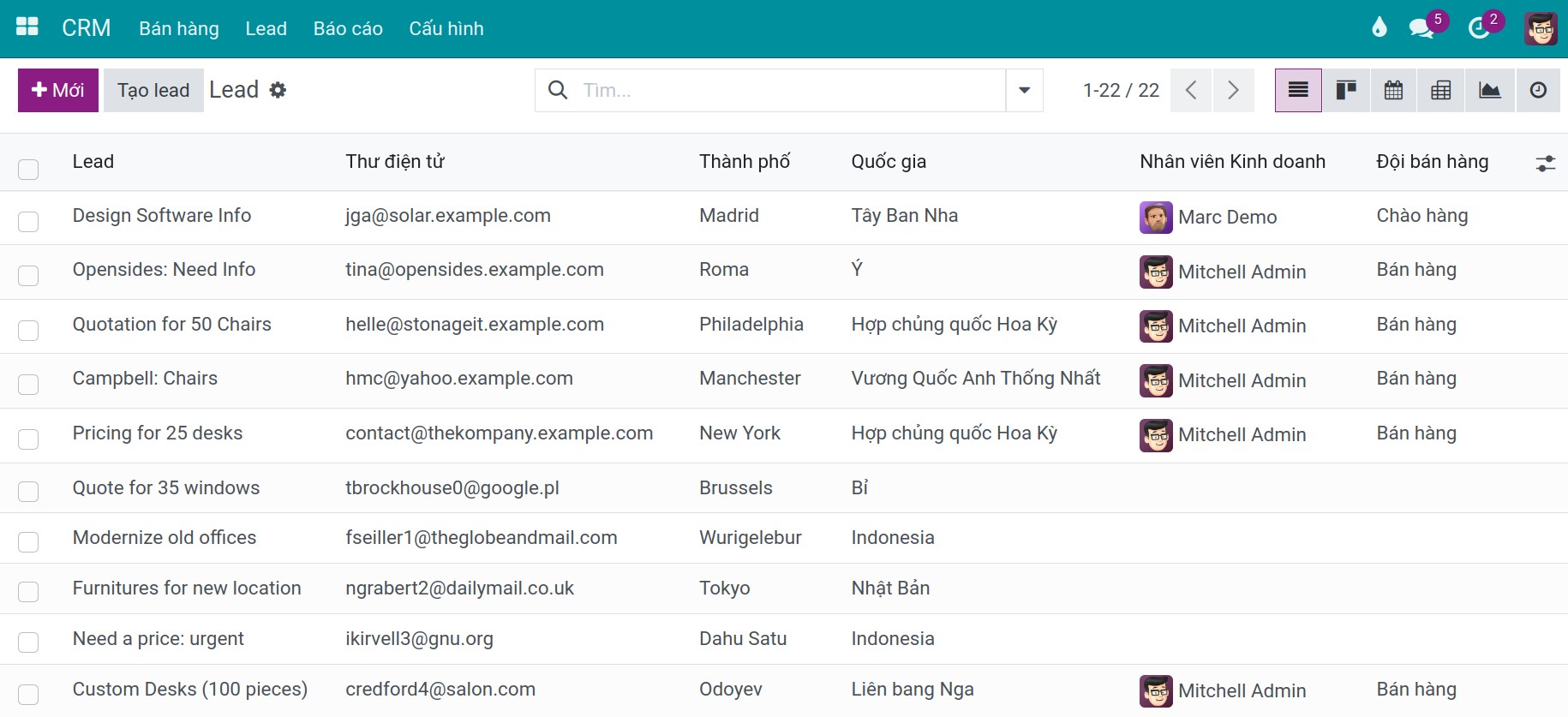This screenshot has width=1568, height=717.
Task: Switch to pivot table view
Action: click(x=1441, y=90)
